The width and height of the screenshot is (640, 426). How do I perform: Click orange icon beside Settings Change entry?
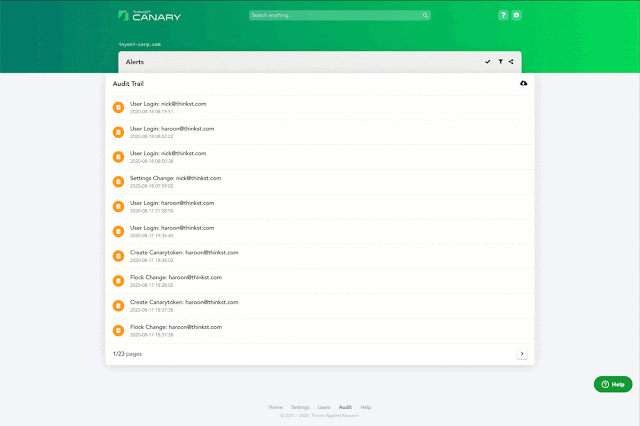coord(118,182)
